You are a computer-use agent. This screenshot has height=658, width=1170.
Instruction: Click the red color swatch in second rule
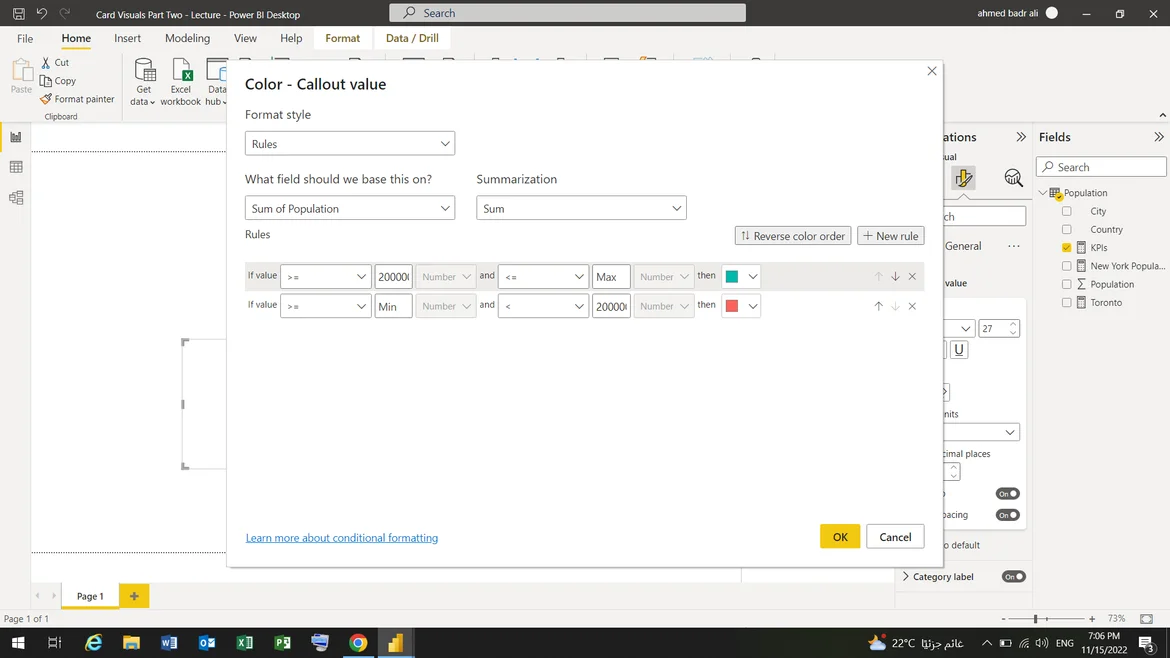point(732,306)
